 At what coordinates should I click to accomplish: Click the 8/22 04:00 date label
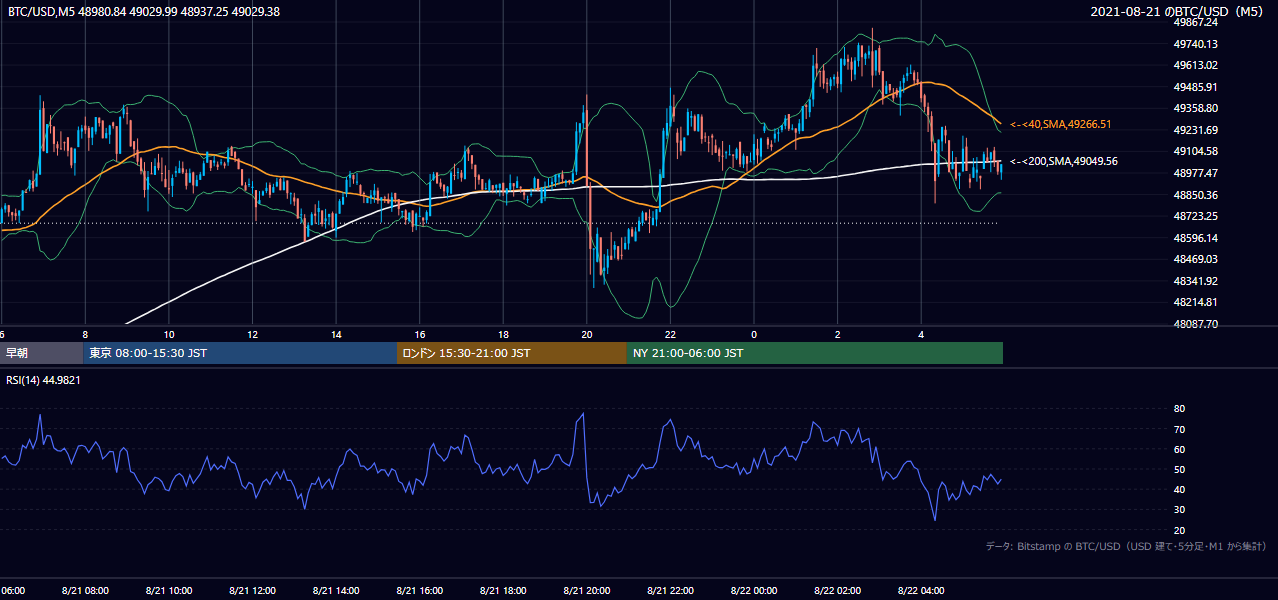[x=921, y=591]
